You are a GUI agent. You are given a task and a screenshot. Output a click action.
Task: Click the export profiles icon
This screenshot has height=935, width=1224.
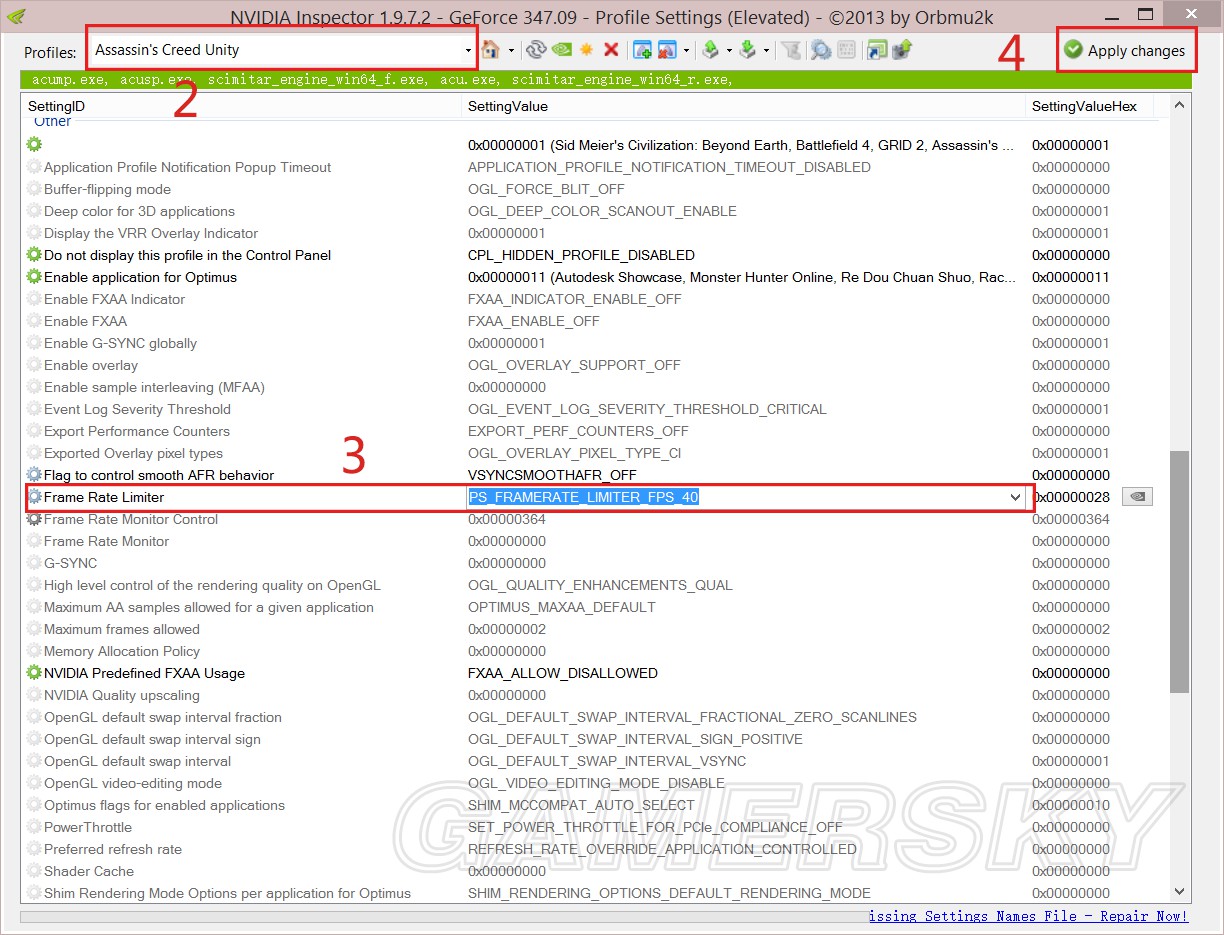(710, 49)
